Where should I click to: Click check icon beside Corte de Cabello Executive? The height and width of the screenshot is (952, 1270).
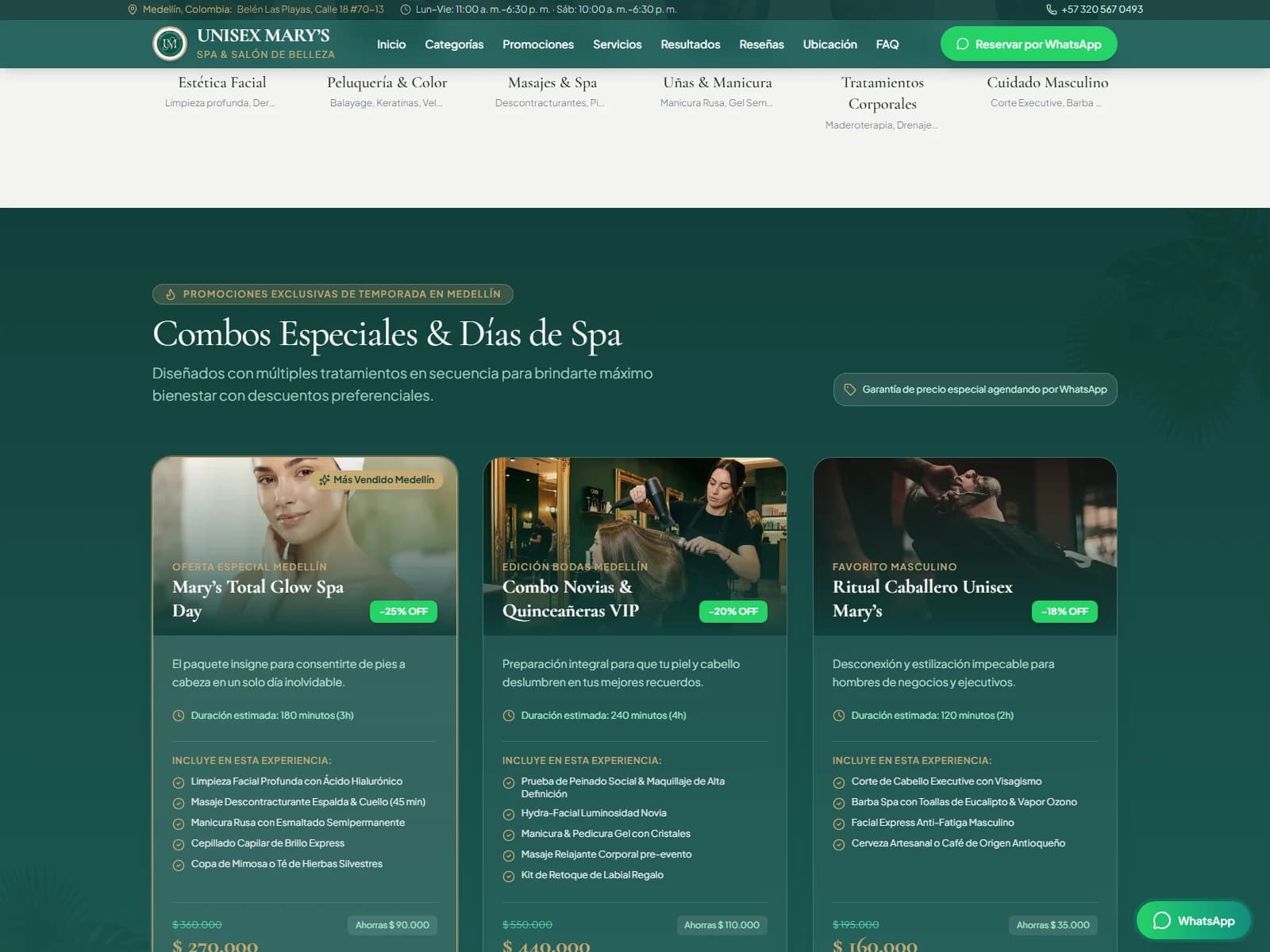coord(839,783)
